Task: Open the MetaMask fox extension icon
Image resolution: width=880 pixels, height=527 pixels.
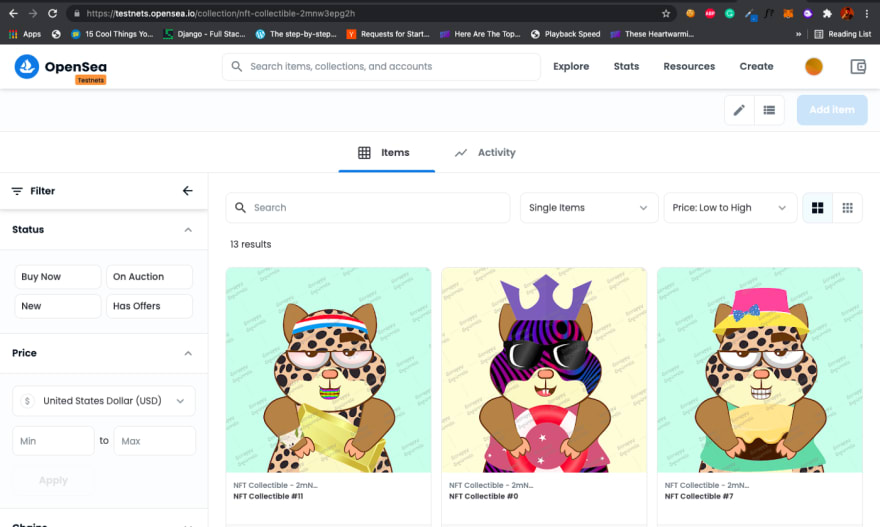Action: [788, 13]
